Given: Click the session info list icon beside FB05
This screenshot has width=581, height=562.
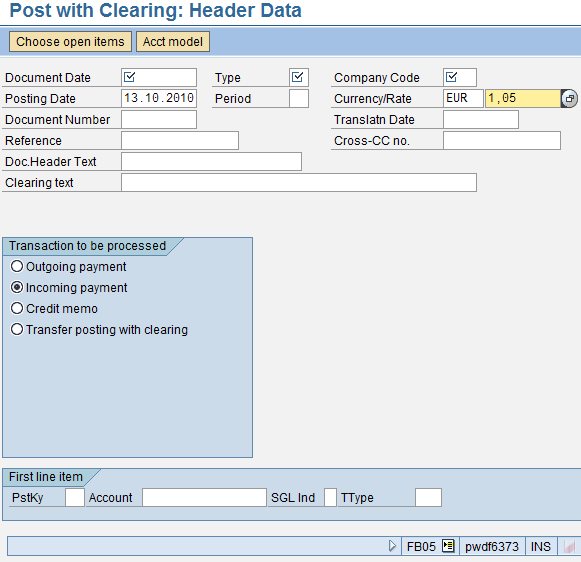Looking at the screenshot, I should point(448,546).
